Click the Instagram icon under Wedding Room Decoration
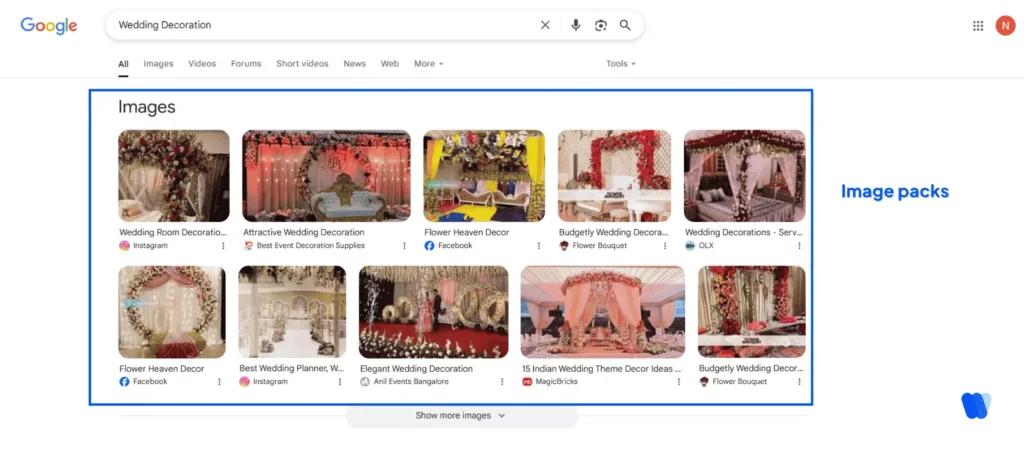Viewport: 1024px width, 451px height. 124,245
